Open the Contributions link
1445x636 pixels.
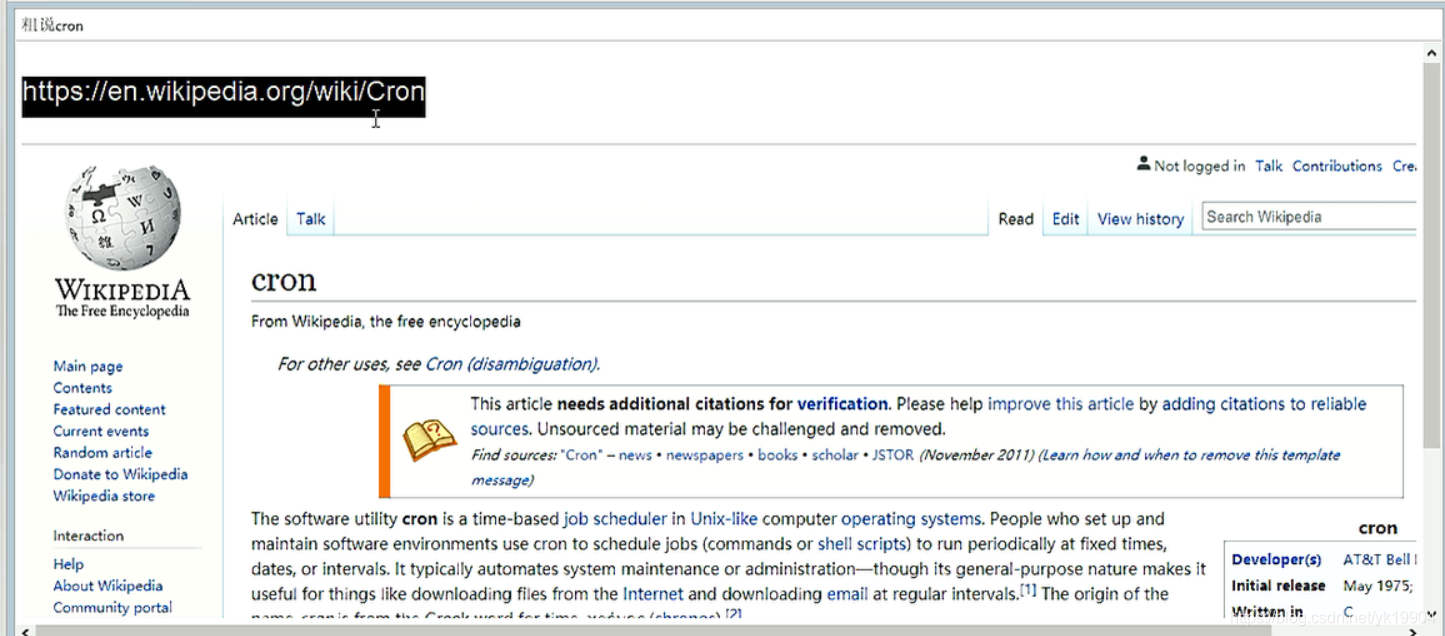[x=1337, y=166]
